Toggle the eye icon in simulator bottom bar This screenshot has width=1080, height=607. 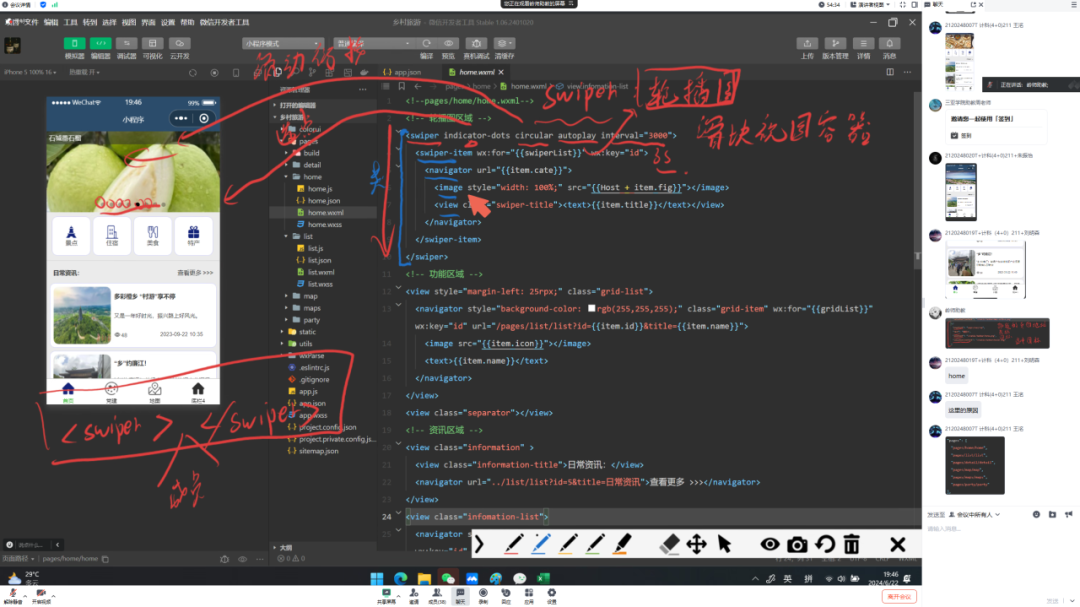pos(242,559)
